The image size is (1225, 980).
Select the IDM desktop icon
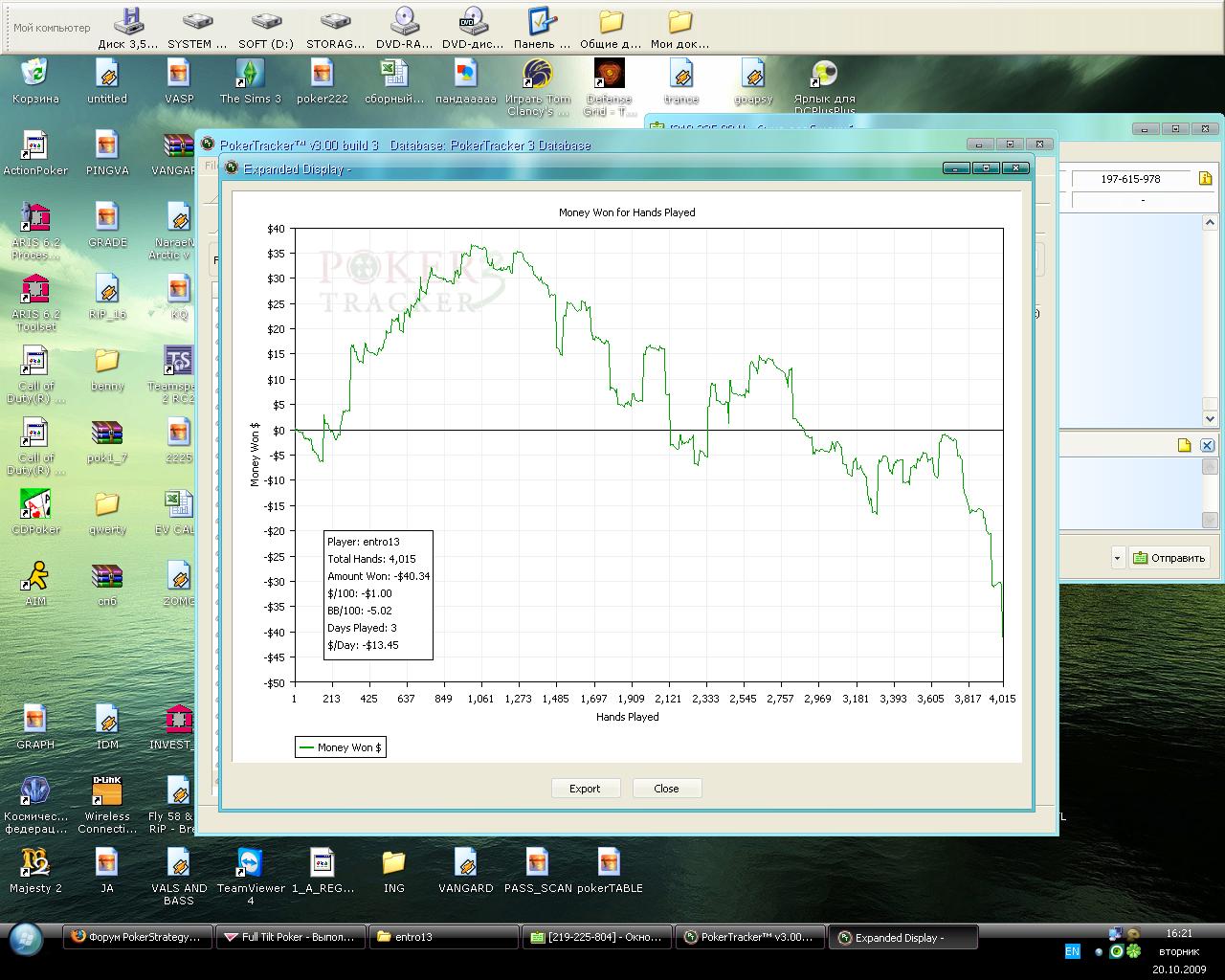click(x=107, y=727)
